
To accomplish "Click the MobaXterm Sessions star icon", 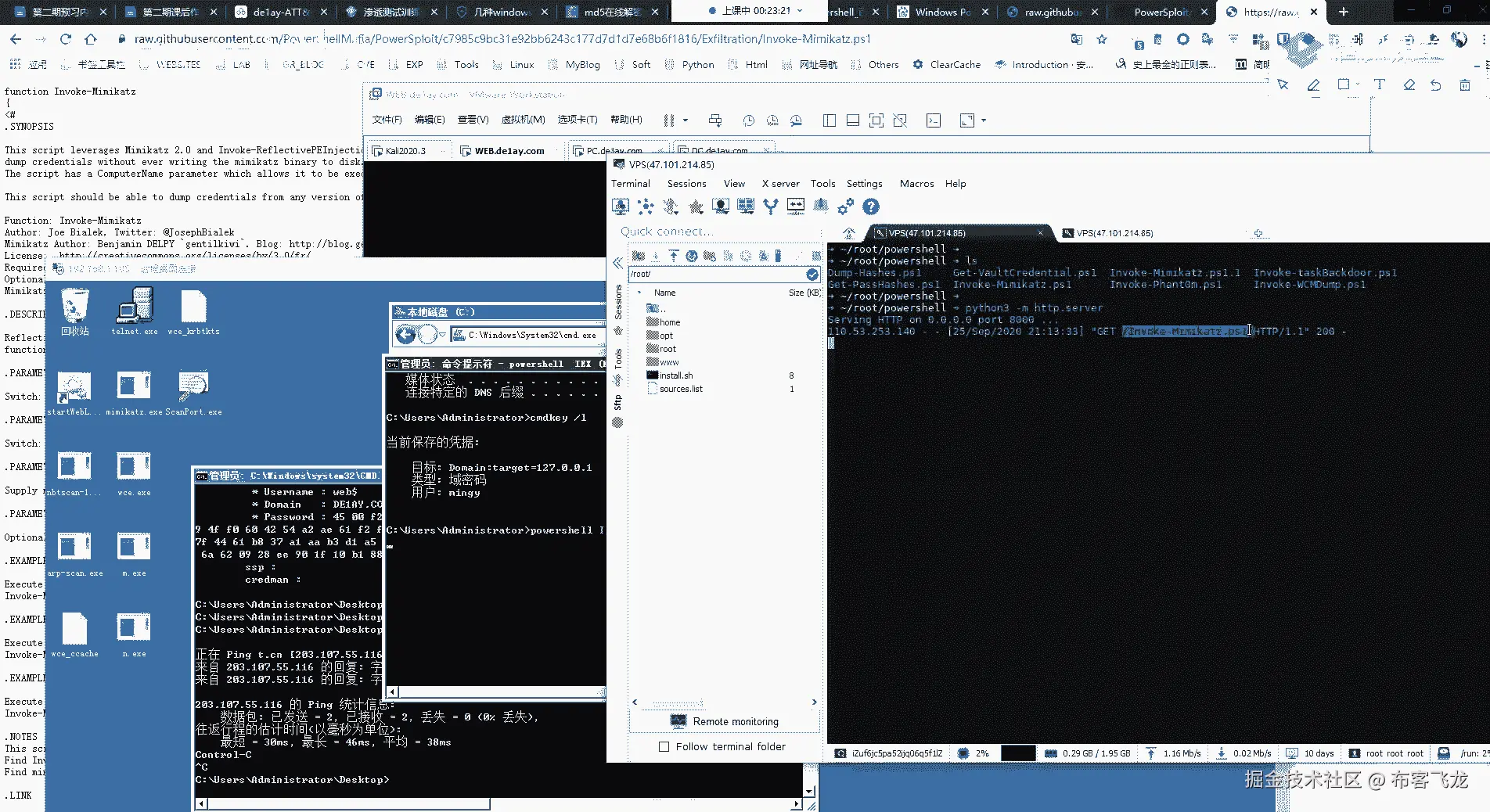I will pos(696,207).
